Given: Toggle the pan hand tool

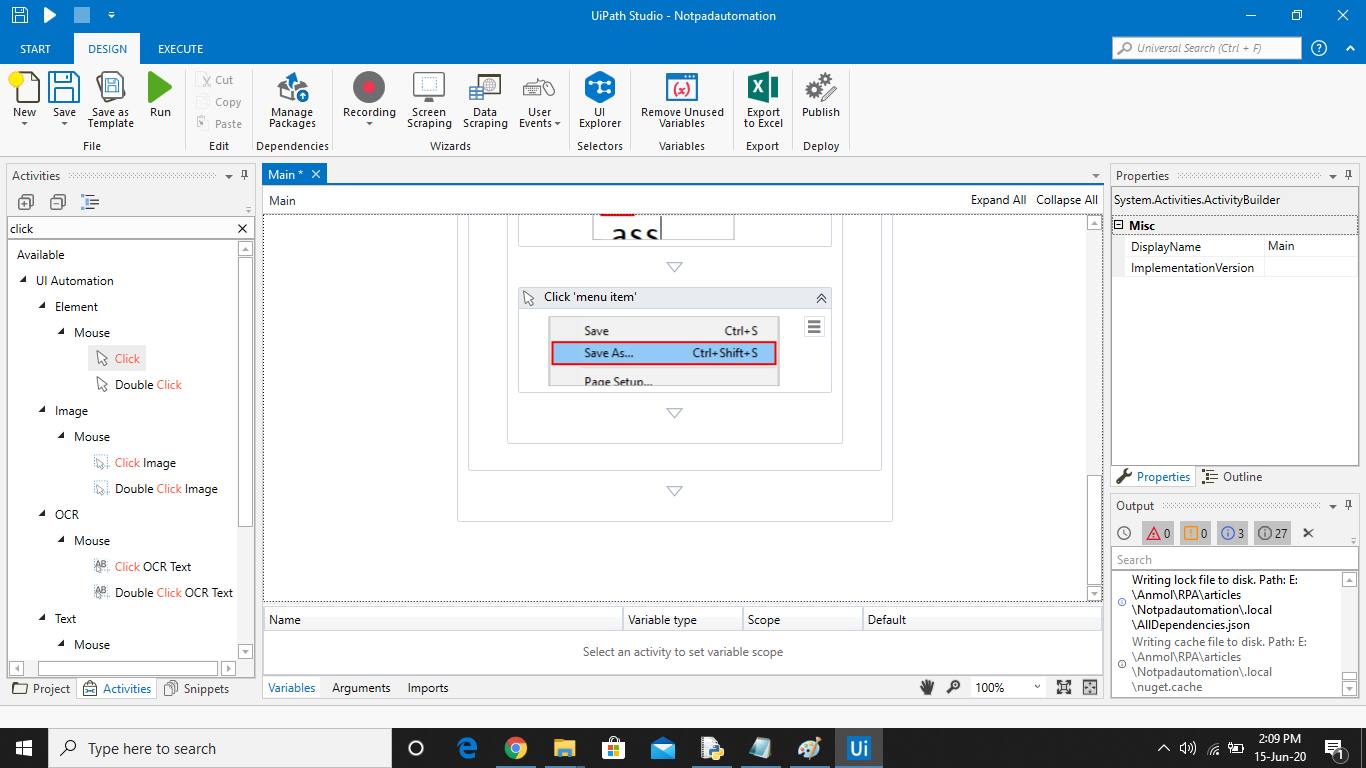Looking at the screenshot, I should (x=927, y=687).
